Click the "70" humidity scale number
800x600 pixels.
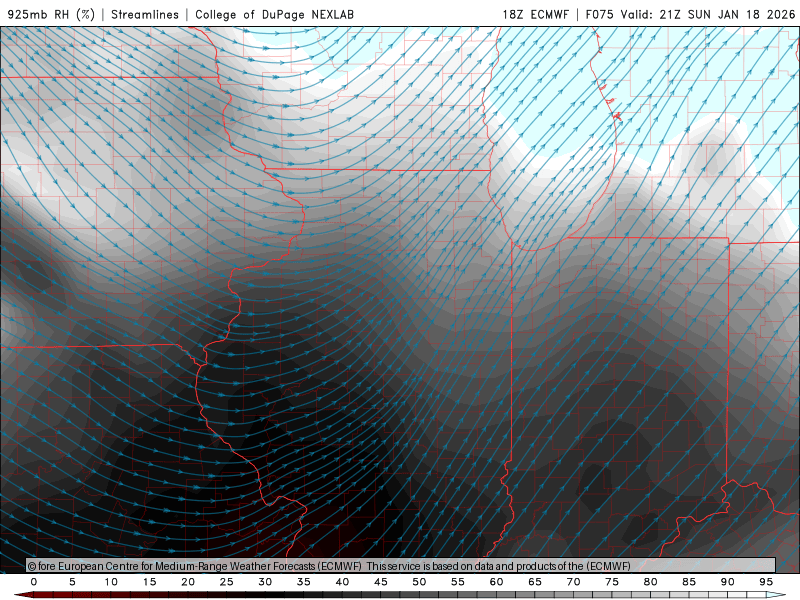coord(573,582)
